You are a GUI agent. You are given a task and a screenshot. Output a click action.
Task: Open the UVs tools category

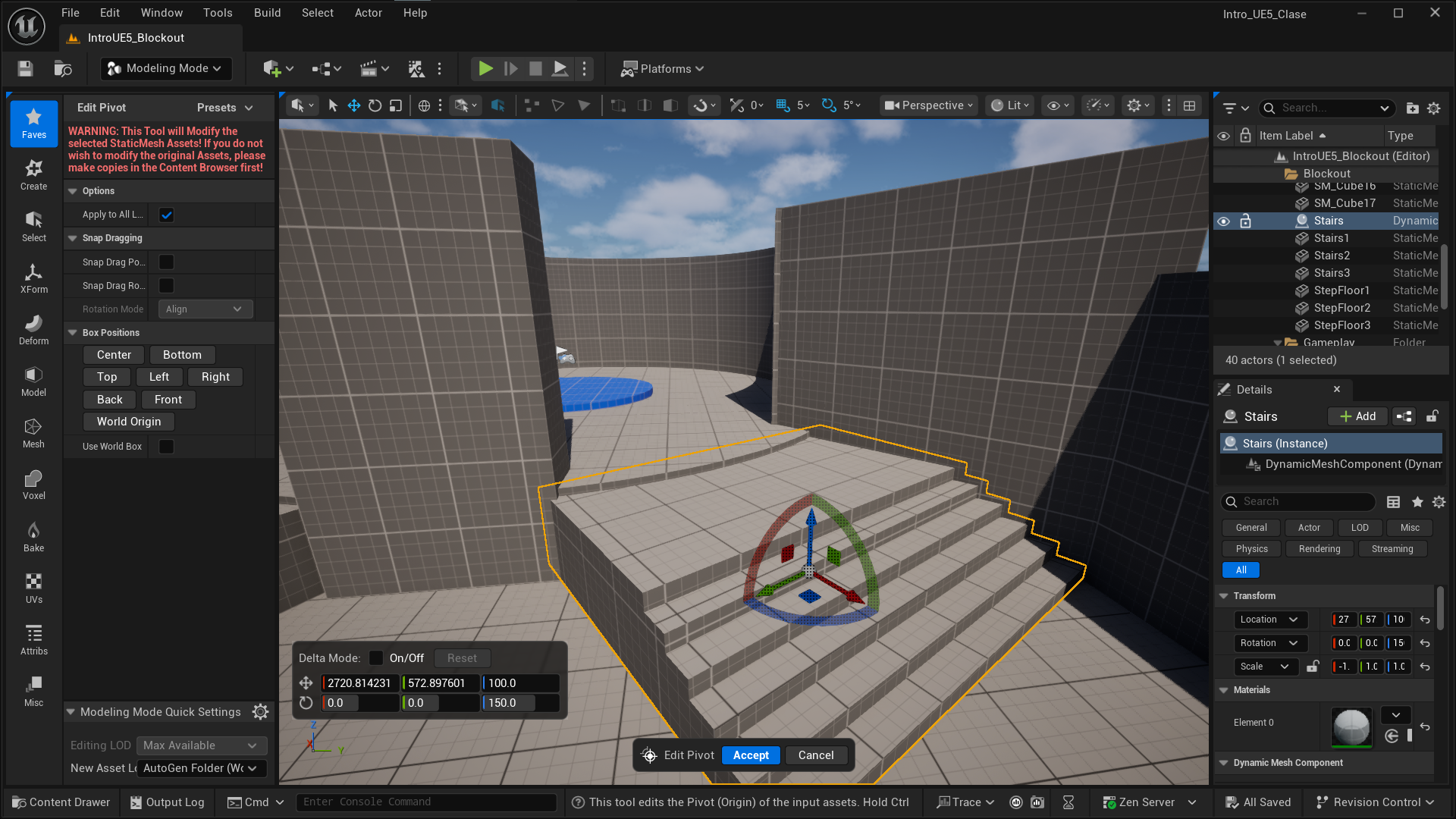pyautogui.click(x=33, y=588)
